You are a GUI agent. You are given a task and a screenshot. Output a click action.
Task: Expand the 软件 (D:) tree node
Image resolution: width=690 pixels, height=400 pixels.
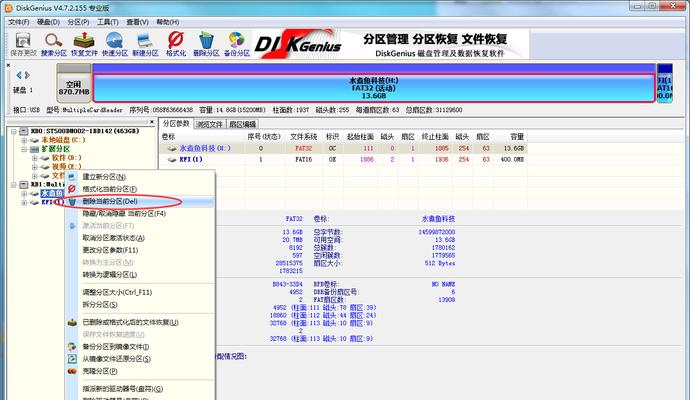(x=34, y=158)
